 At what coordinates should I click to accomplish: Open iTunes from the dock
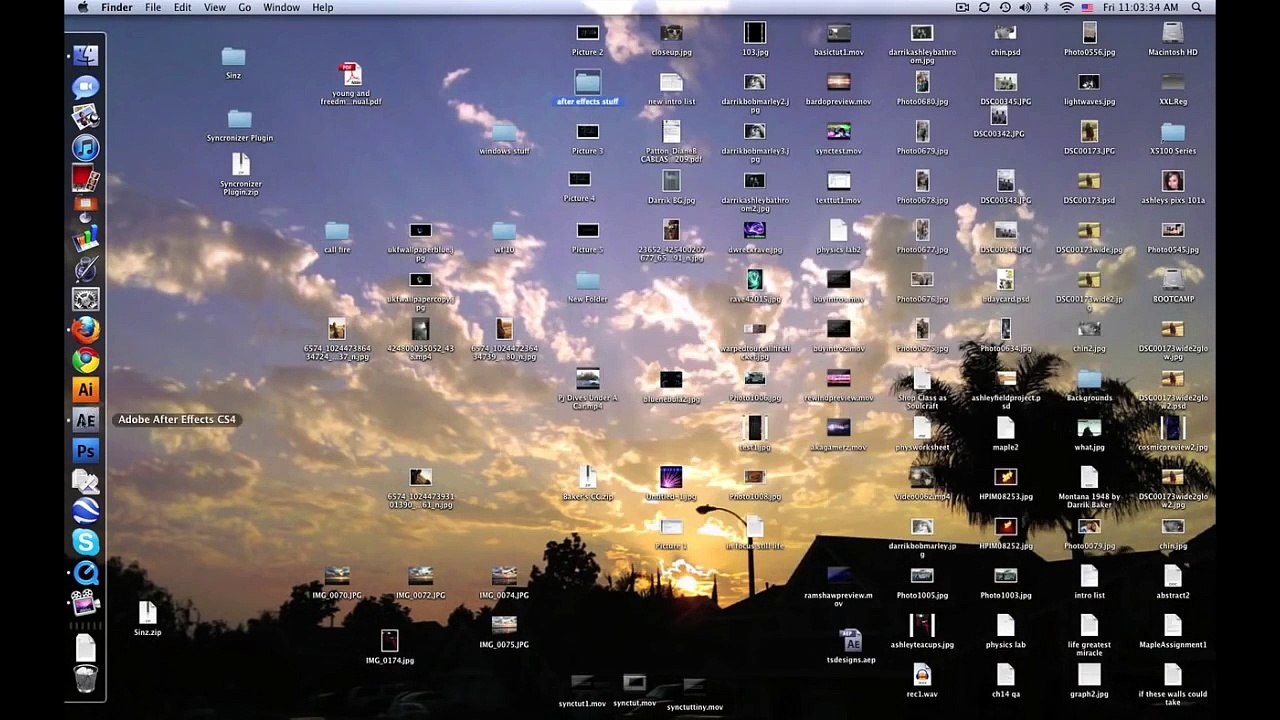click(85, 148)
